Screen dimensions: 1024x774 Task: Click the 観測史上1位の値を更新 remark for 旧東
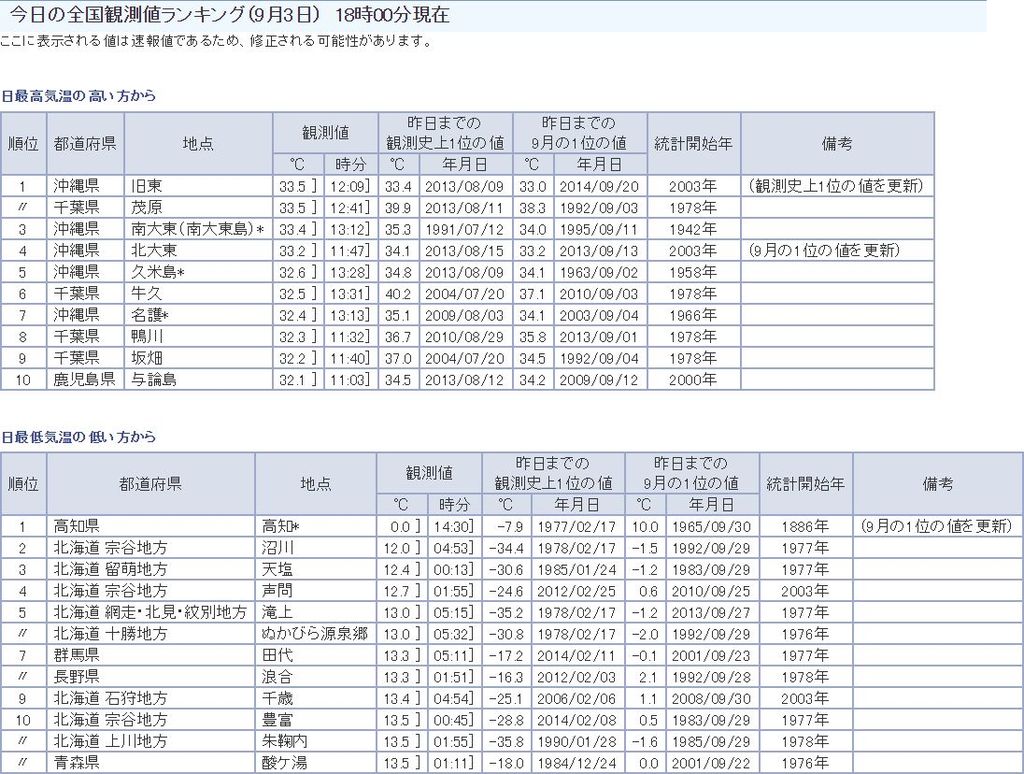click(x=835, y=186)
